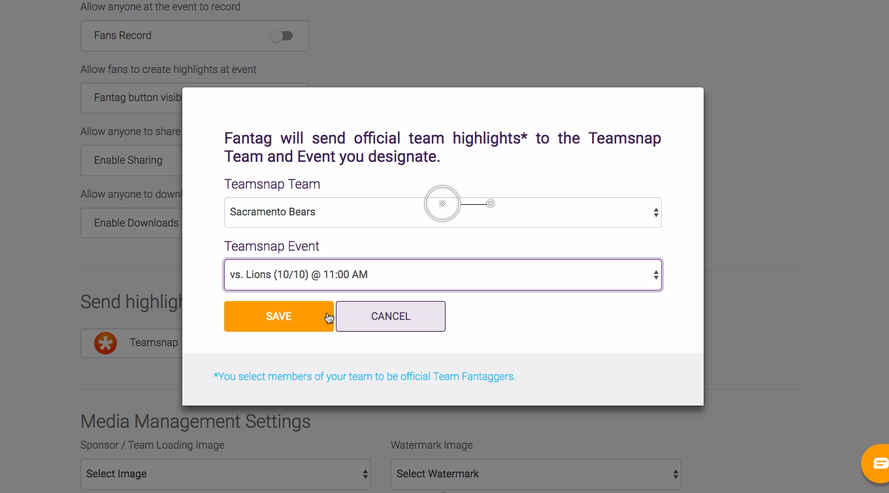Click the Teamsnap Event label
Image resolution: width=889 pixels, height=493 pixels.
coord(272,246)
